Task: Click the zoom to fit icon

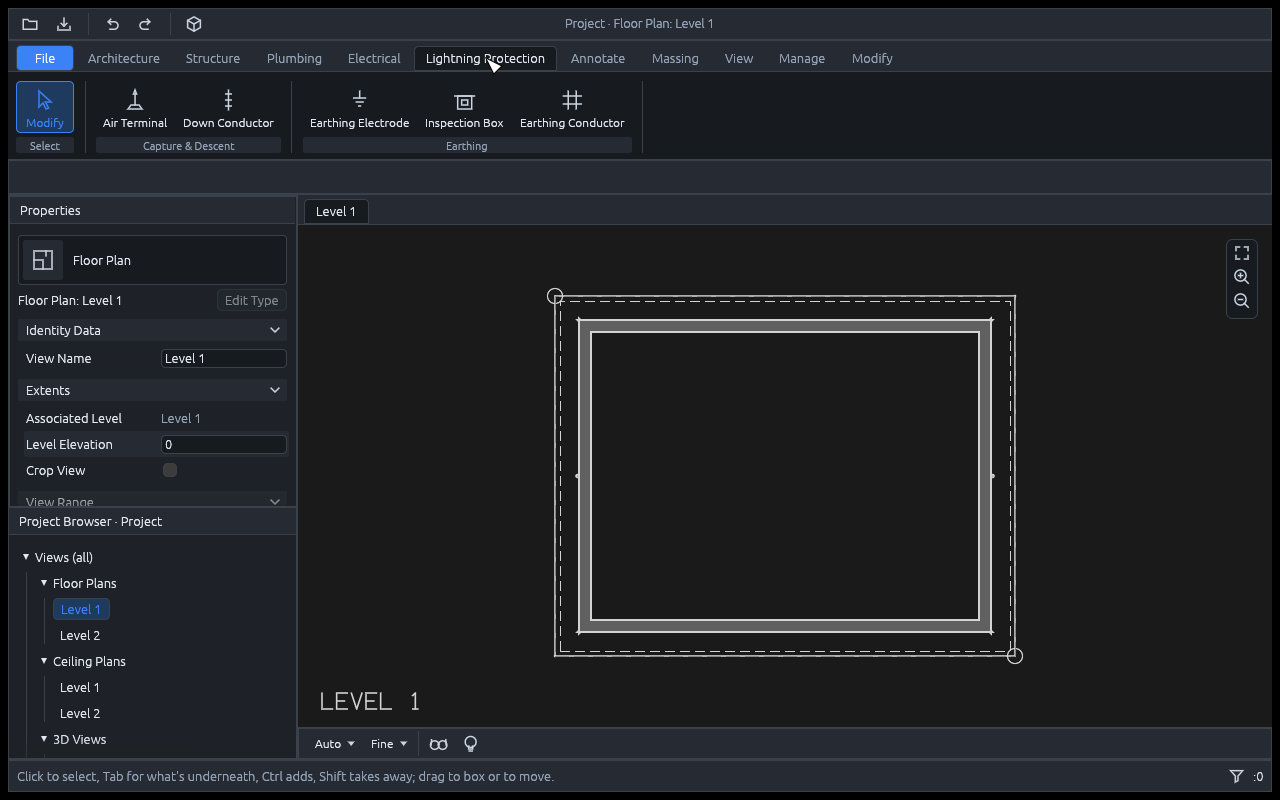Action: (1242, 253)
